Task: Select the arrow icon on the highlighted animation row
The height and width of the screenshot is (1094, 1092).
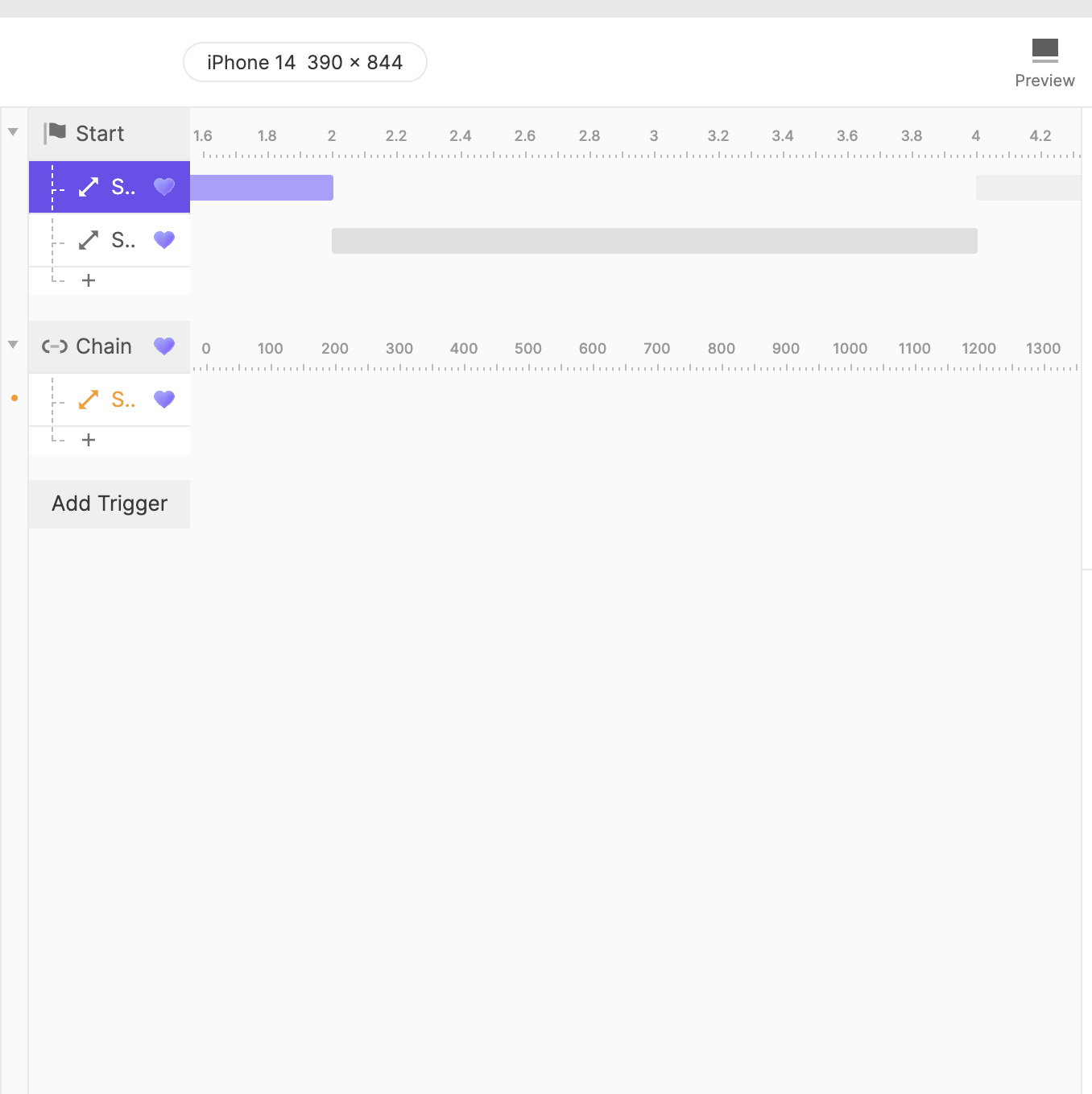Action: pos(89,187)
